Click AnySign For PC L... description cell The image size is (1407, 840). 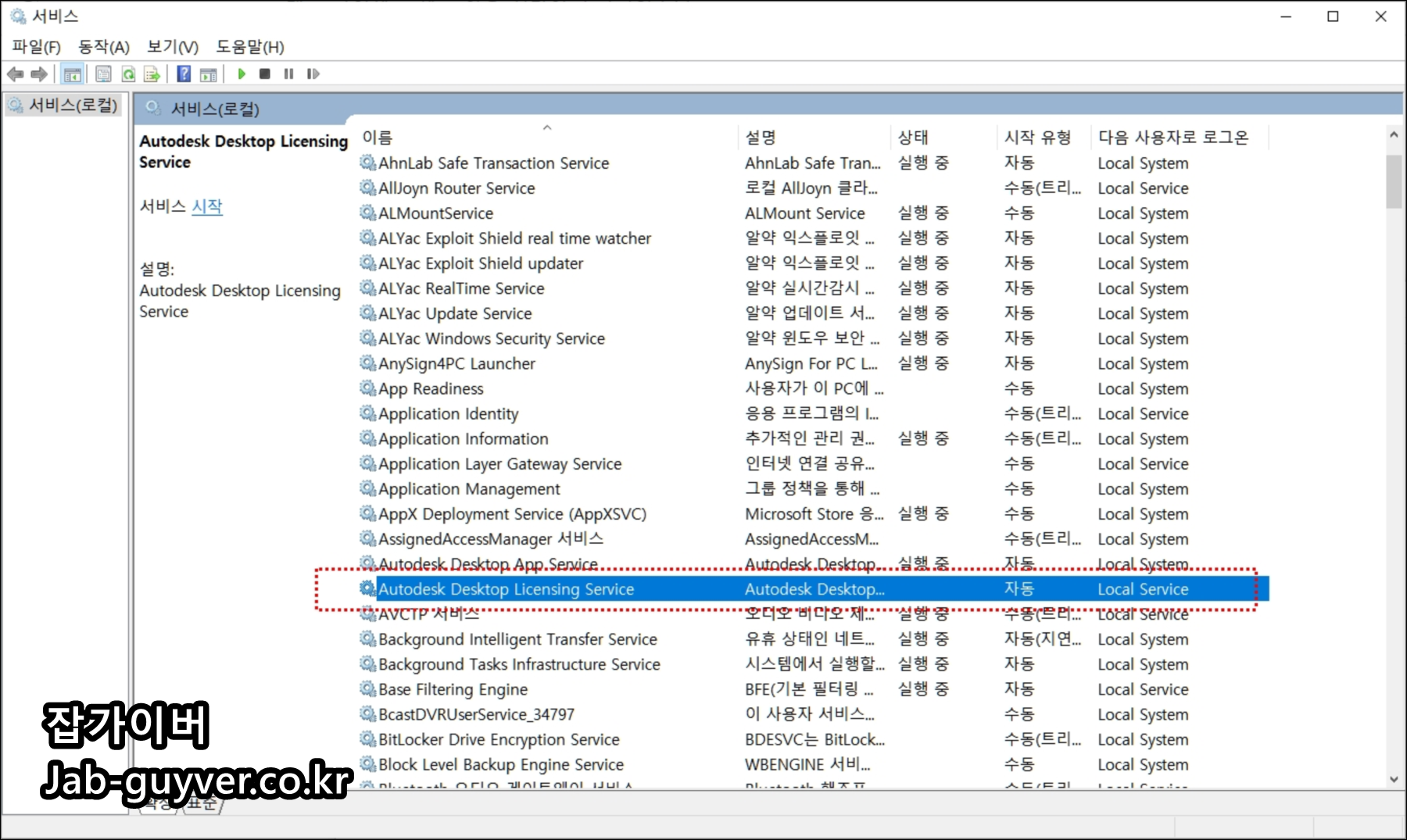pyautogui.click(x=811, y=363)
